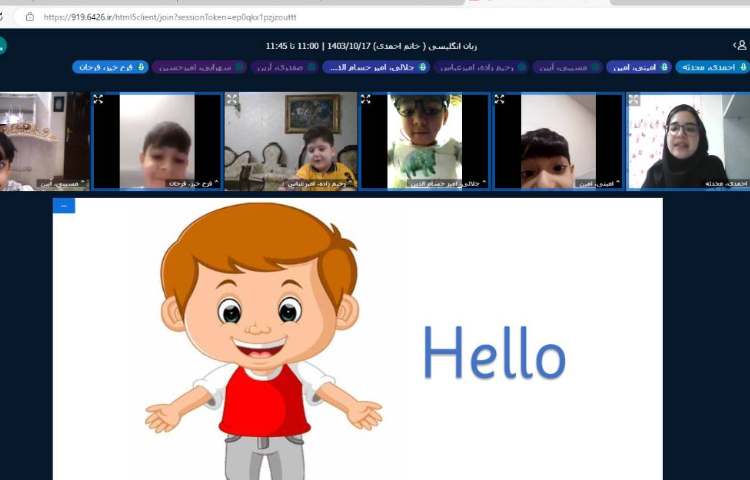
Task: Select the جلالی امیرحسام participant chip
Action: pyautogui.click(x=376, y=67)
